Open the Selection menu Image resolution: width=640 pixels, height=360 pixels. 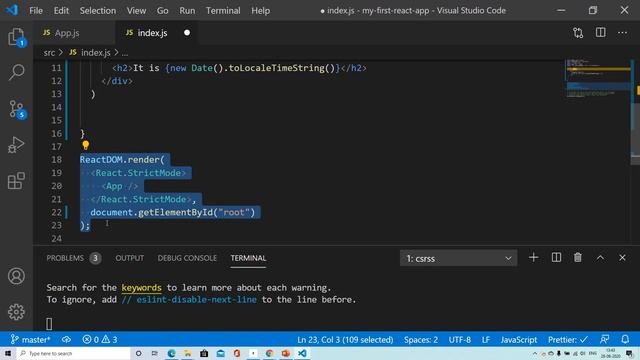[98, 11]
